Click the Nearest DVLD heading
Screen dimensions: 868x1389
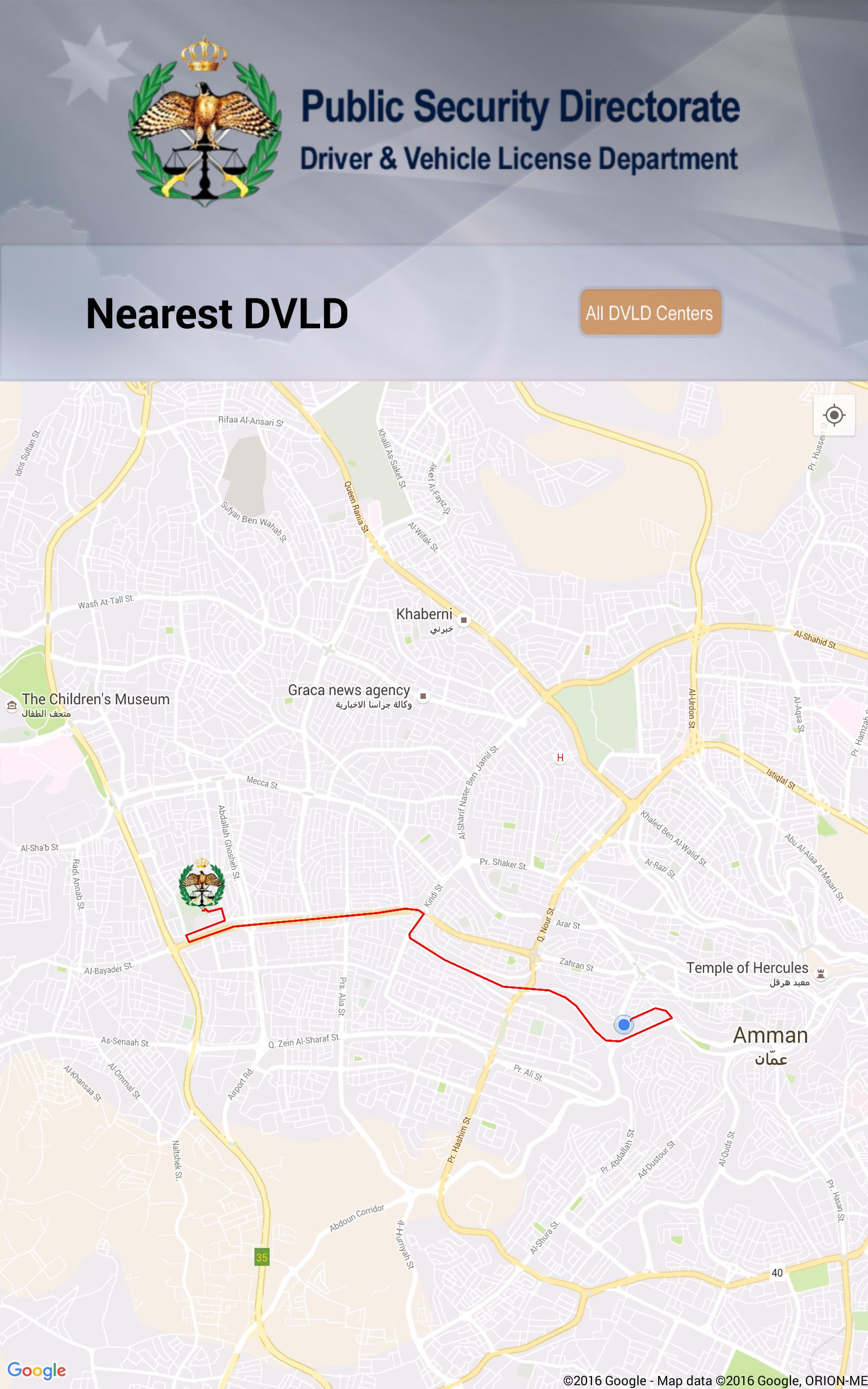(x=217, y=314)
